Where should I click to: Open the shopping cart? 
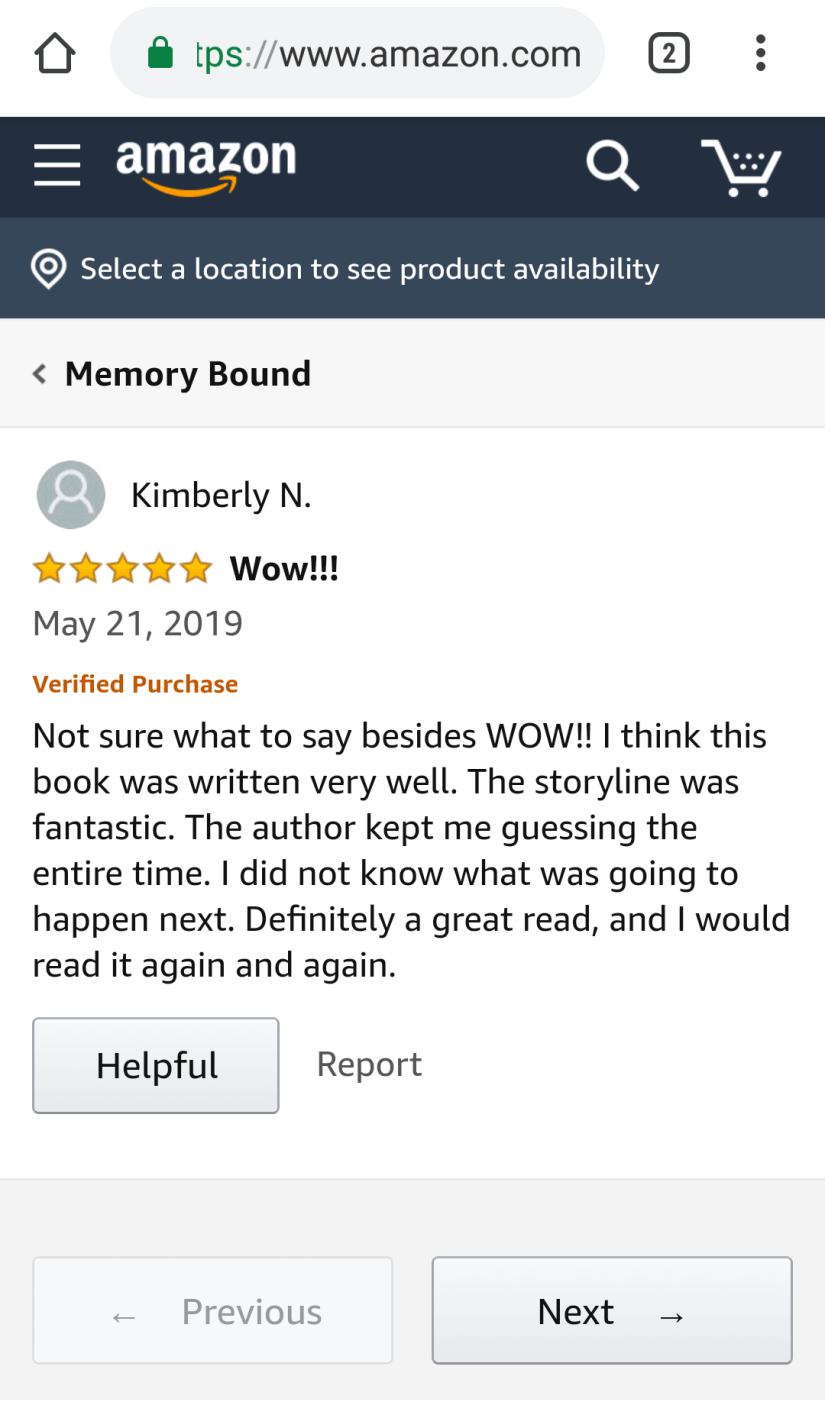(741, 167)
